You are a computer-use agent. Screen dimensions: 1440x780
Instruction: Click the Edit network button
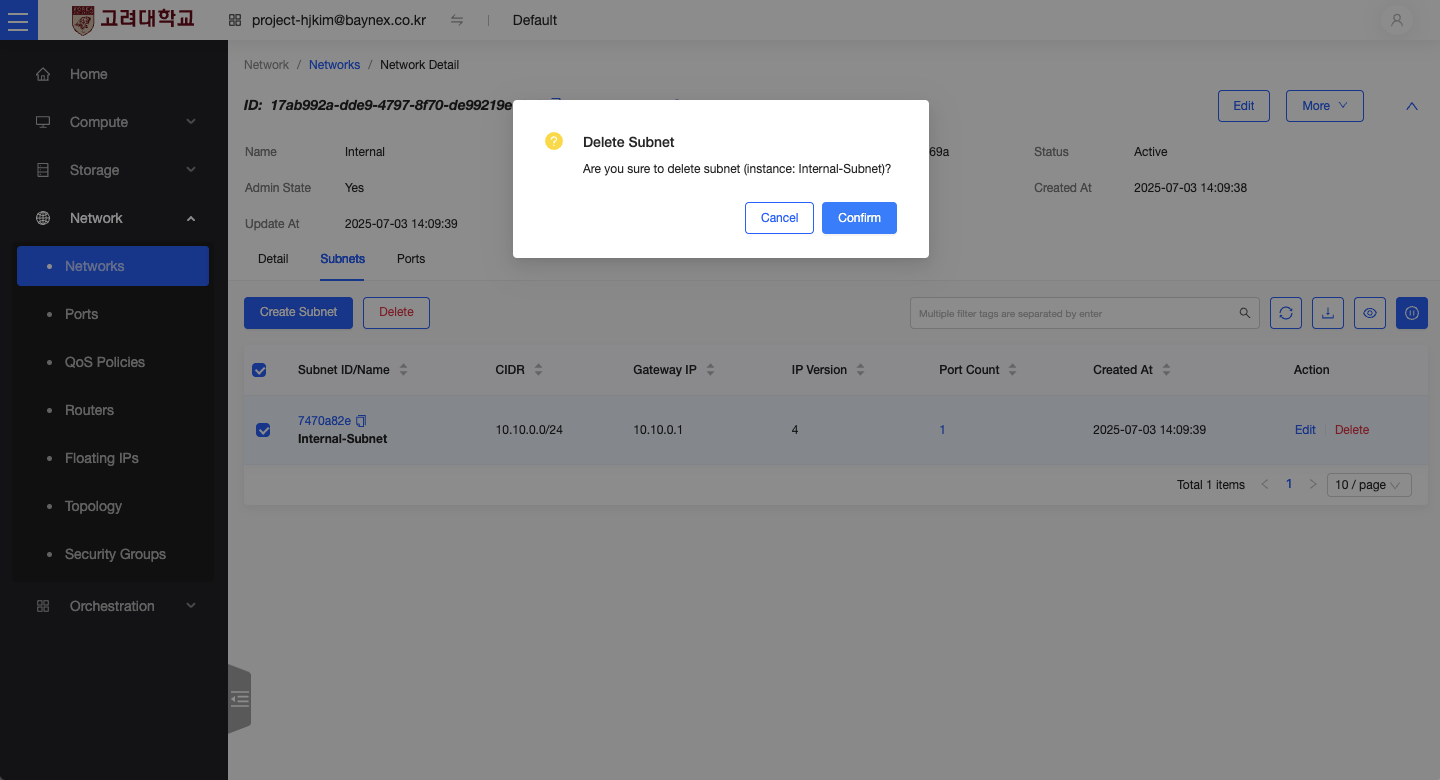(x=1244, y=106)
